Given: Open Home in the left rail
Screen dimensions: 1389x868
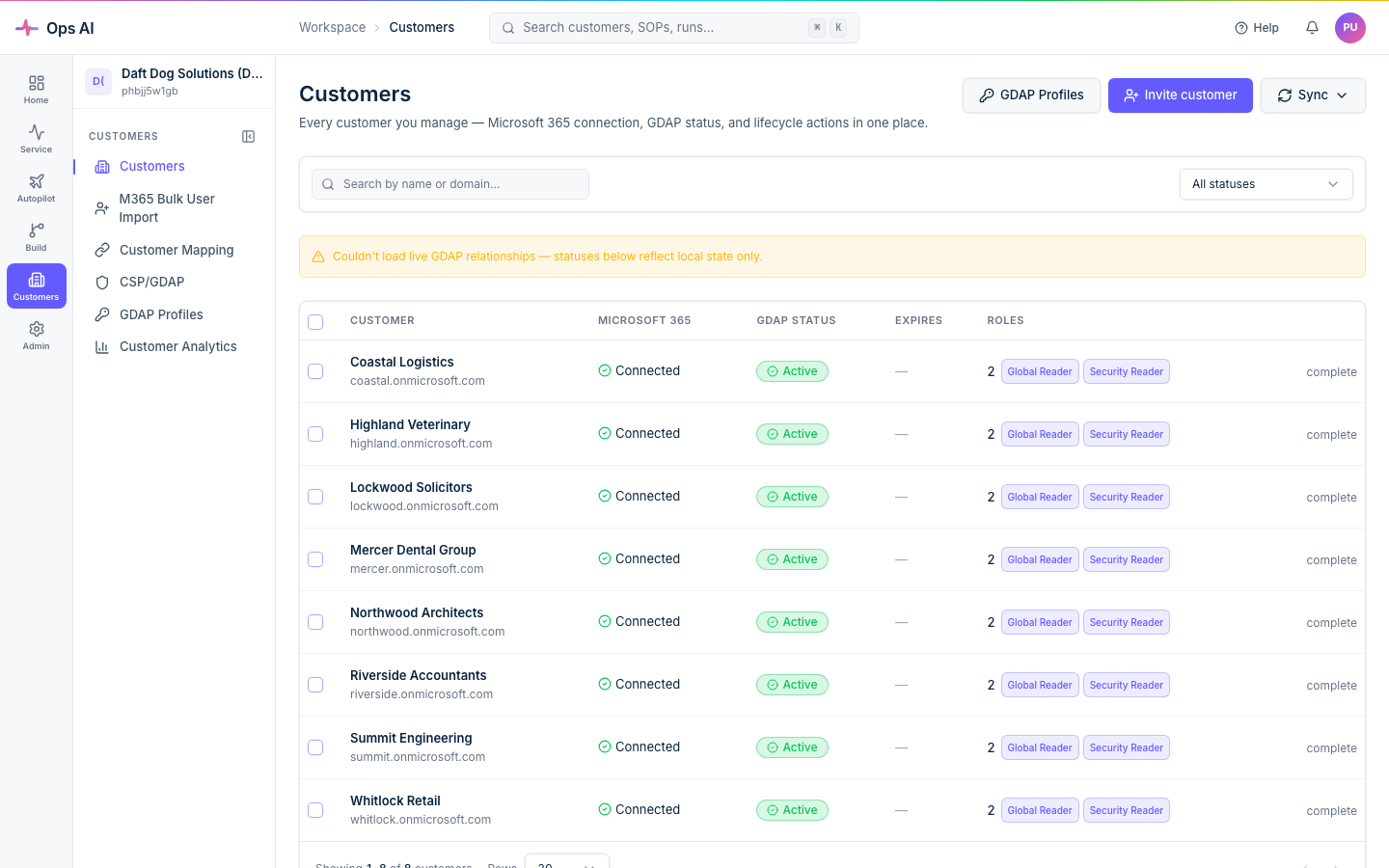Looking at the screenshot, I should pyautogui.click(x=37, y=90).
